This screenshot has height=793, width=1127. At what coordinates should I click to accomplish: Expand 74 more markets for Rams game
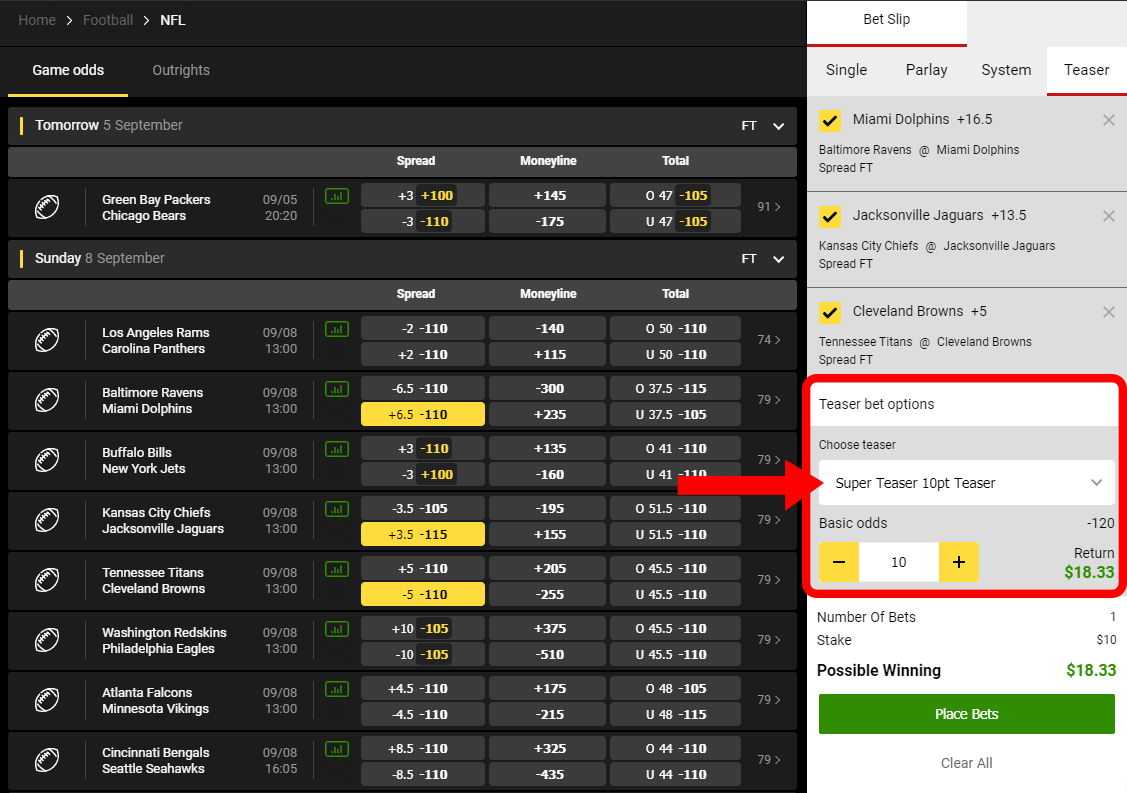[x=769, y=340]
